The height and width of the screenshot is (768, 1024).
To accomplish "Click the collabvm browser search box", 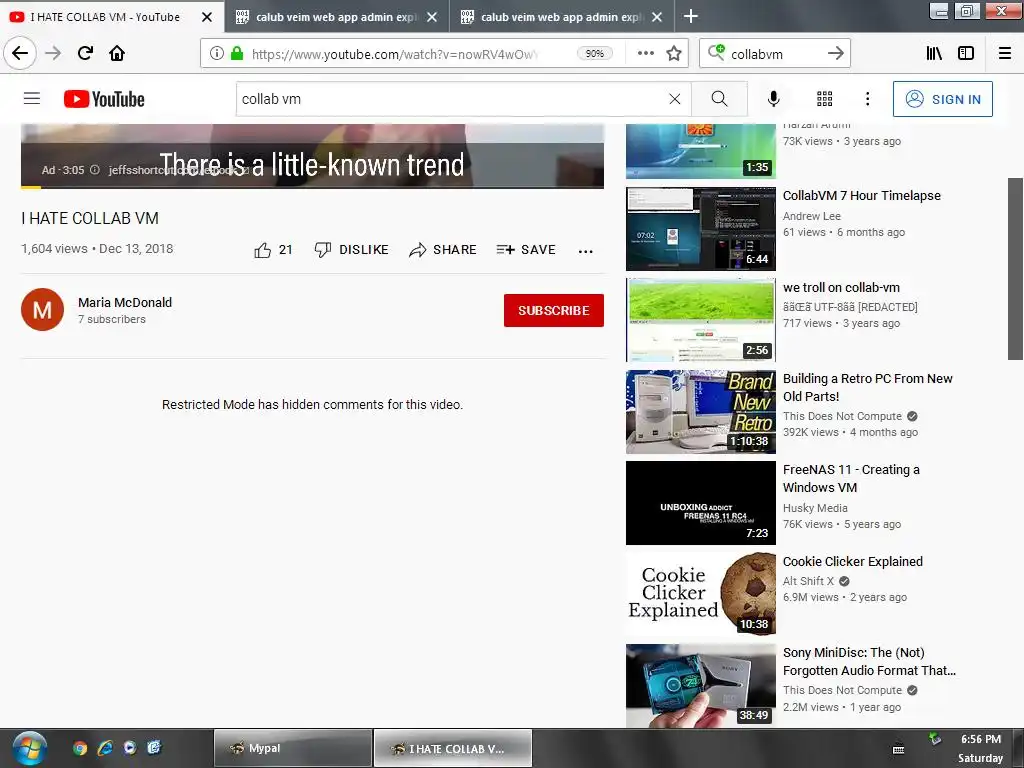I will 775,54.
